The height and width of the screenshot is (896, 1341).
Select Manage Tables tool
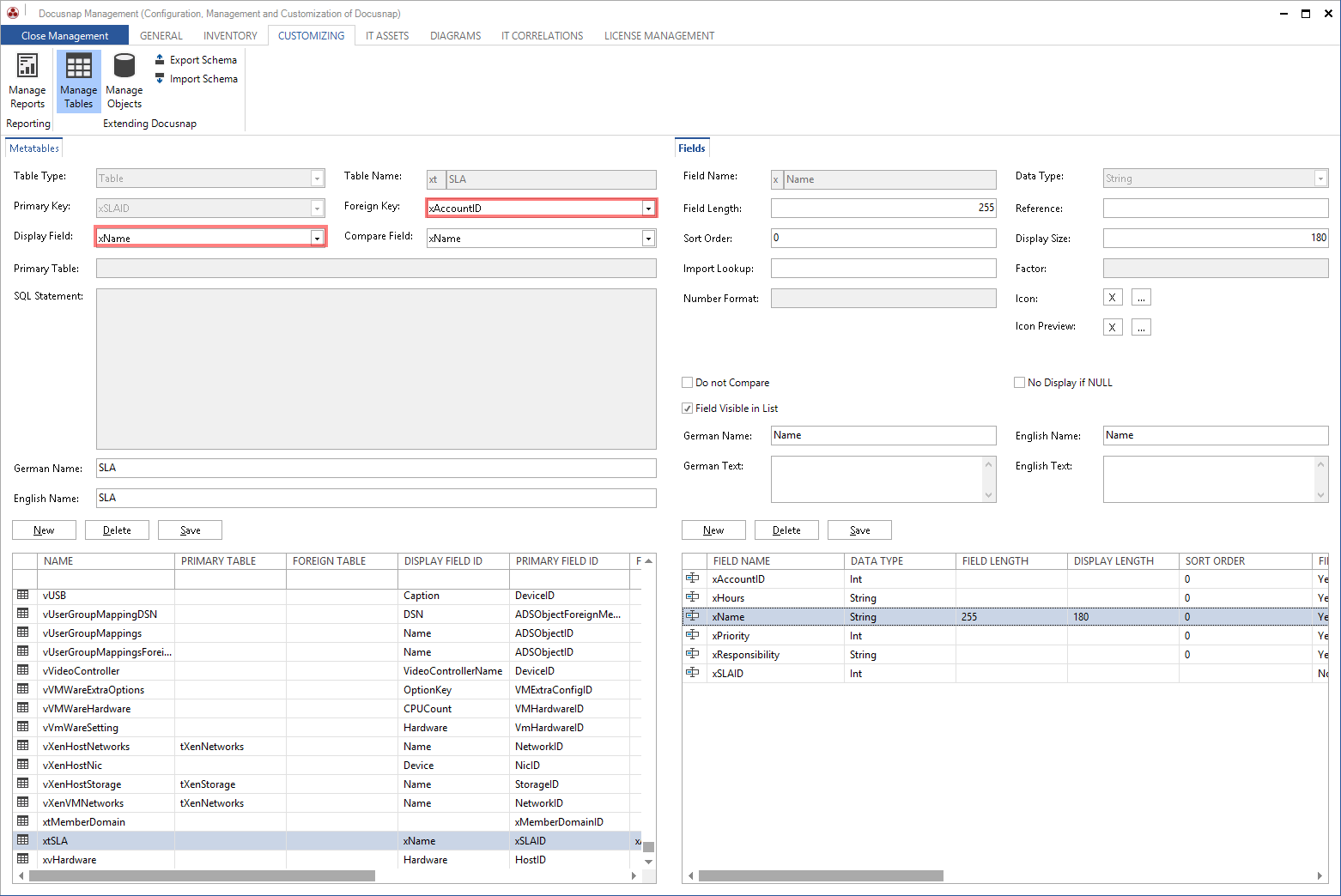79,82
